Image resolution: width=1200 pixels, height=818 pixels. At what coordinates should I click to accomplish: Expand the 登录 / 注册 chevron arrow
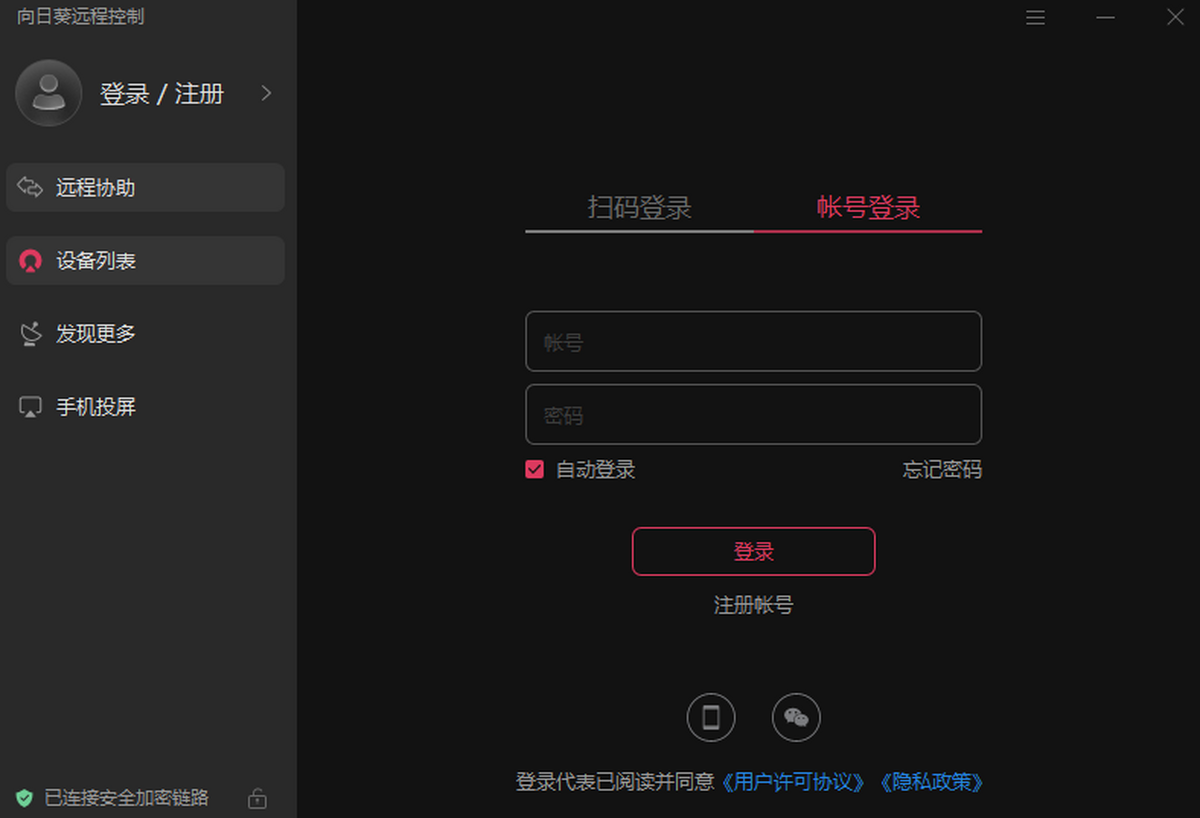pos(266,93)
